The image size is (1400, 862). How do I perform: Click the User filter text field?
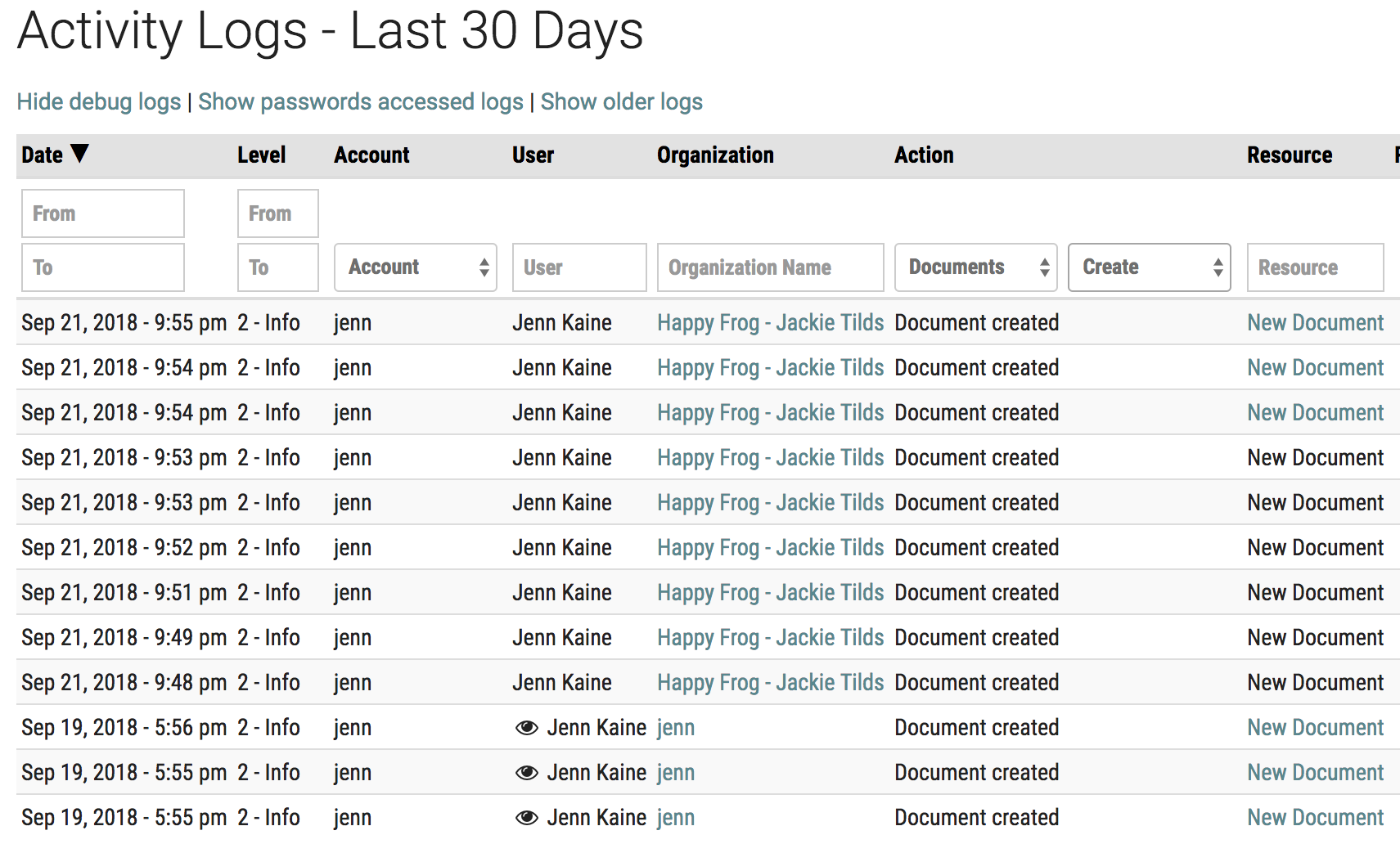(x=578, y=267)
